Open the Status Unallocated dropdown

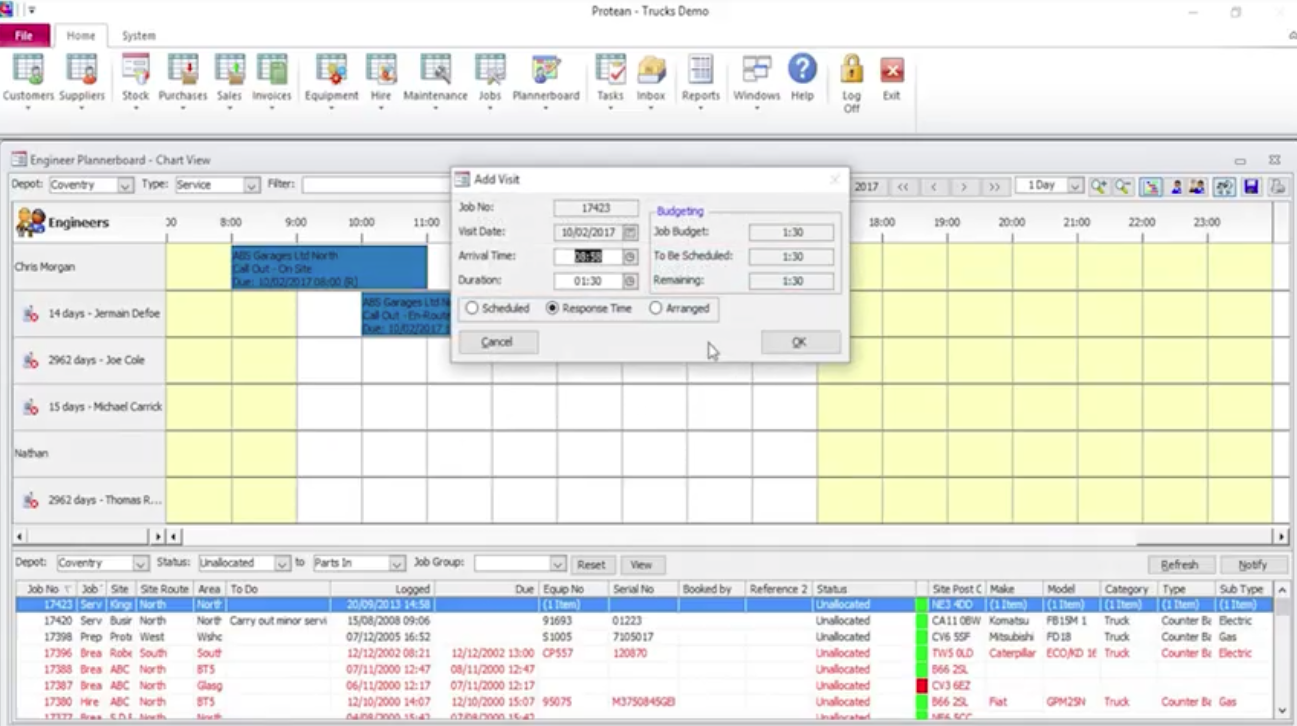click(282, 564)
